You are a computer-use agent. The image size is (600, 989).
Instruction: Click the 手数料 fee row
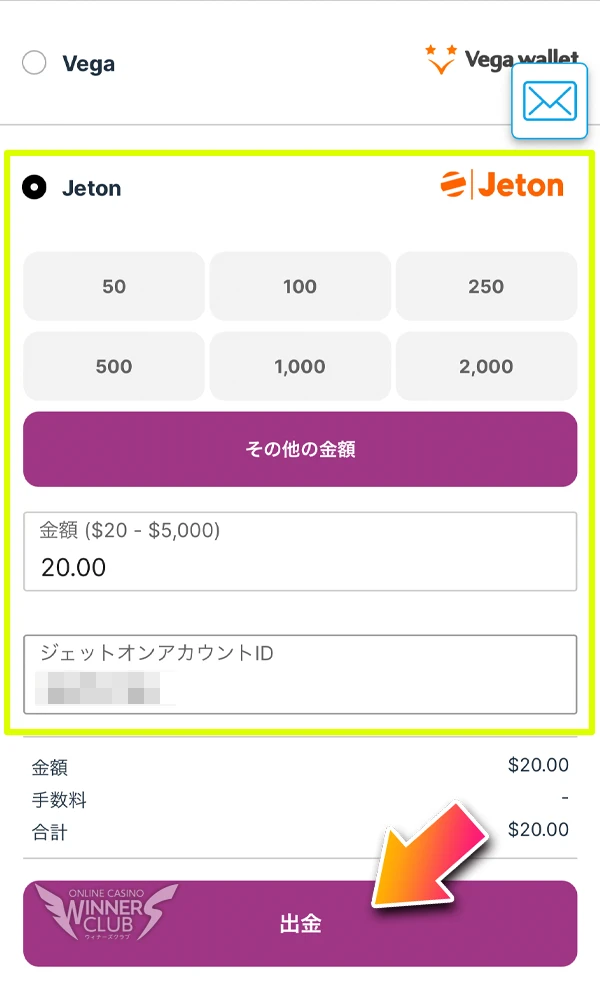click(x=300, y=797)
